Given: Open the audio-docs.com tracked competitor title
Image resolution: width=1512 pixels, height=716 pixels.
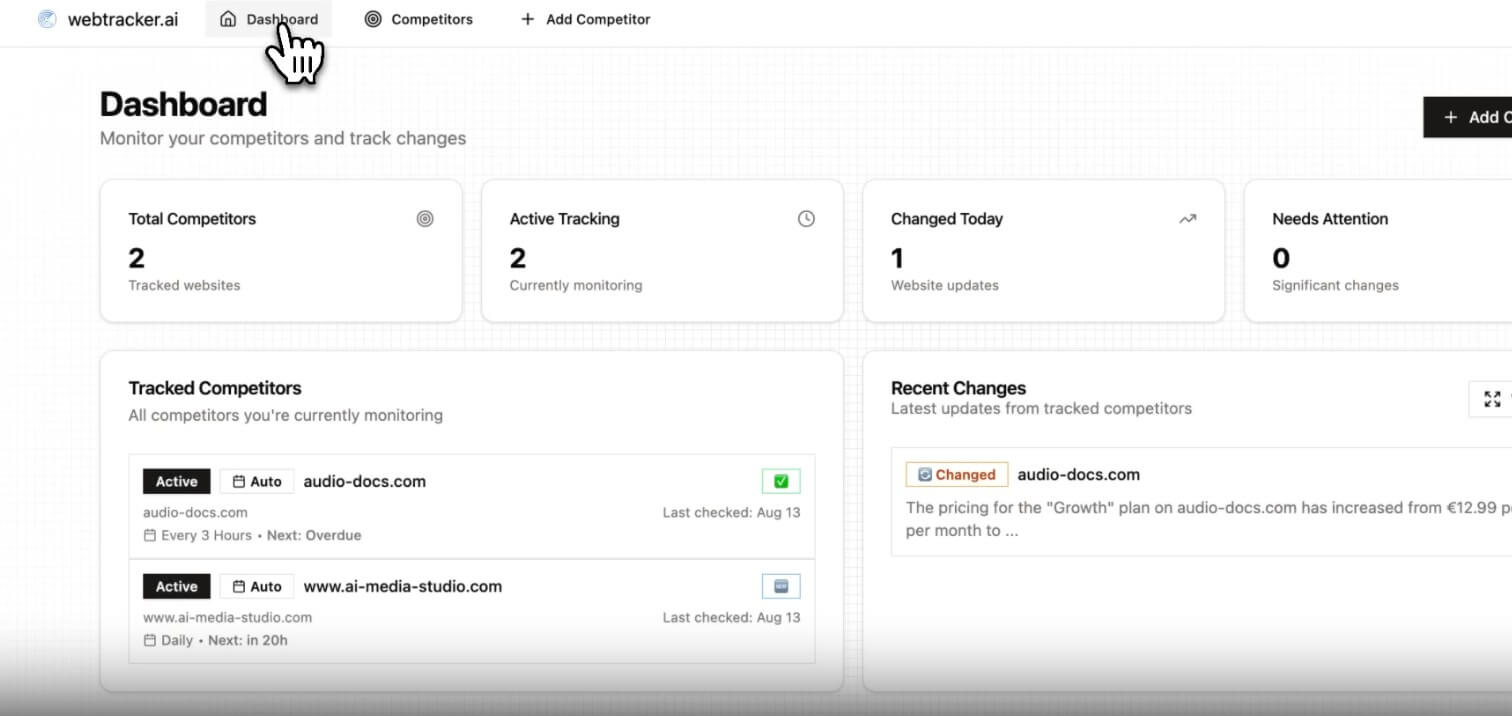Looking at the screenshot, I should click(365, 481).
